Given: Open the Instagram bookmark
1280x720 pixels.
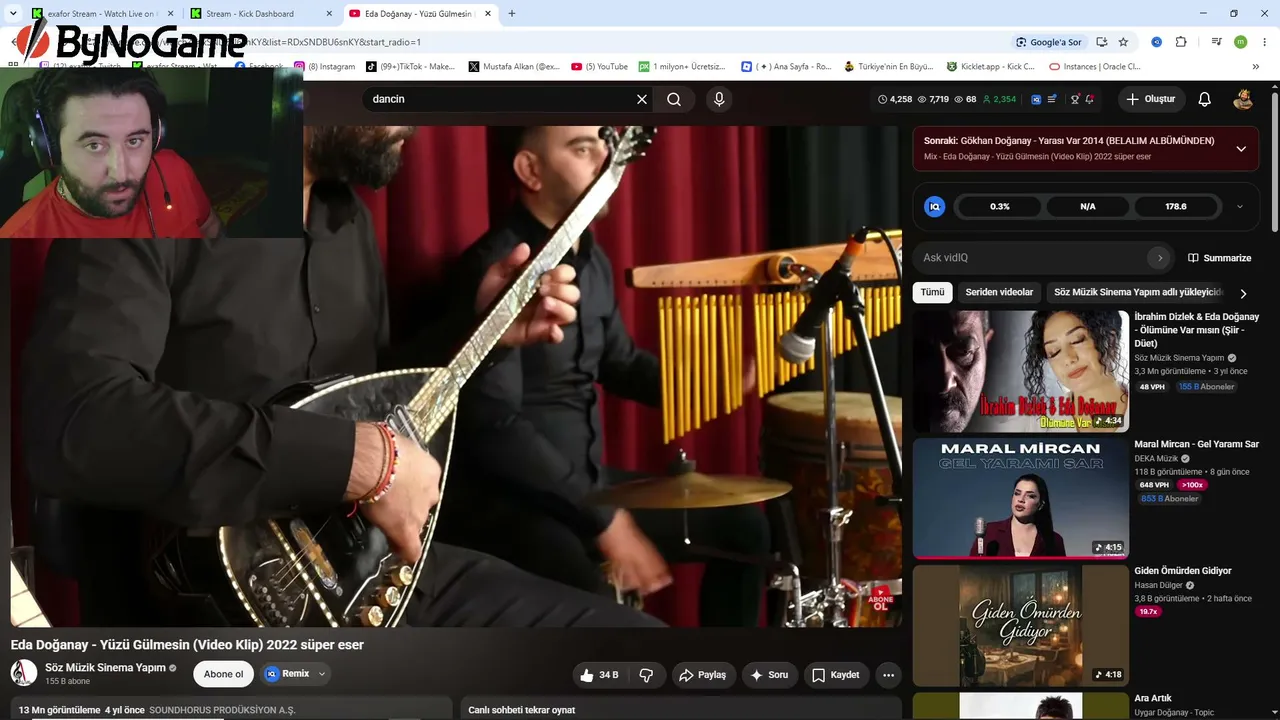Looking at the screenshot, I should [x=324, y=67].
